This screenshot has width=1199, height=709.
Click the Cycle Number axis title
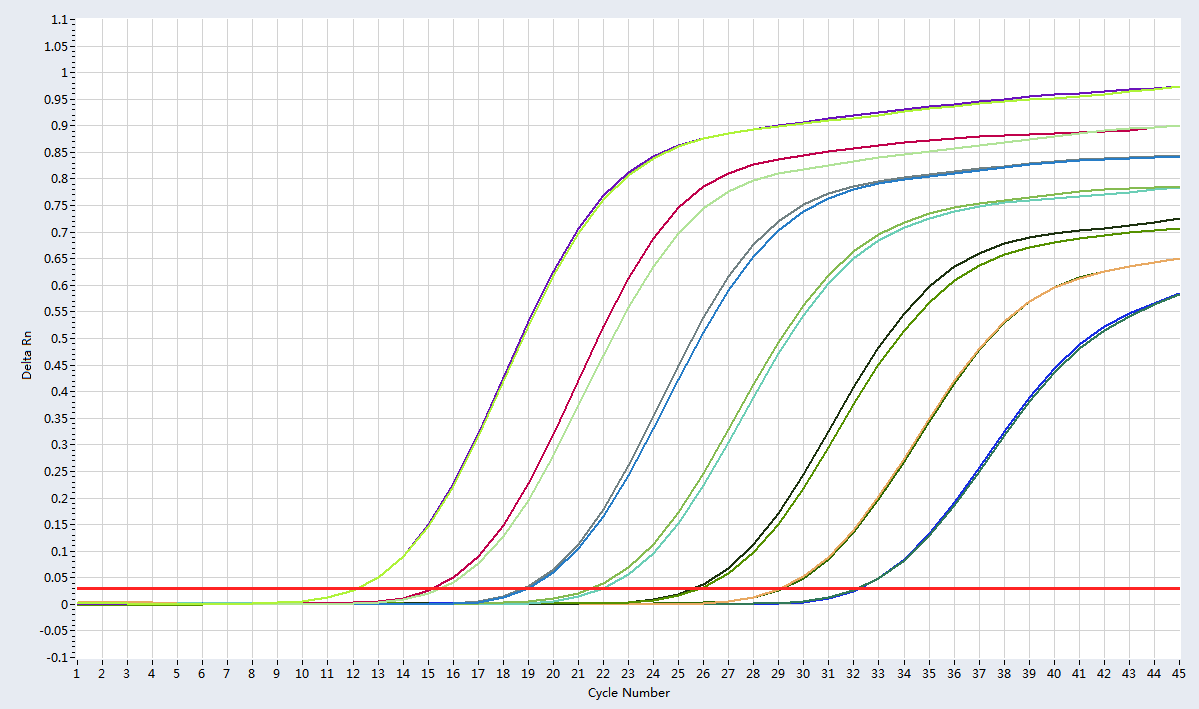click(x=628, y=693)
